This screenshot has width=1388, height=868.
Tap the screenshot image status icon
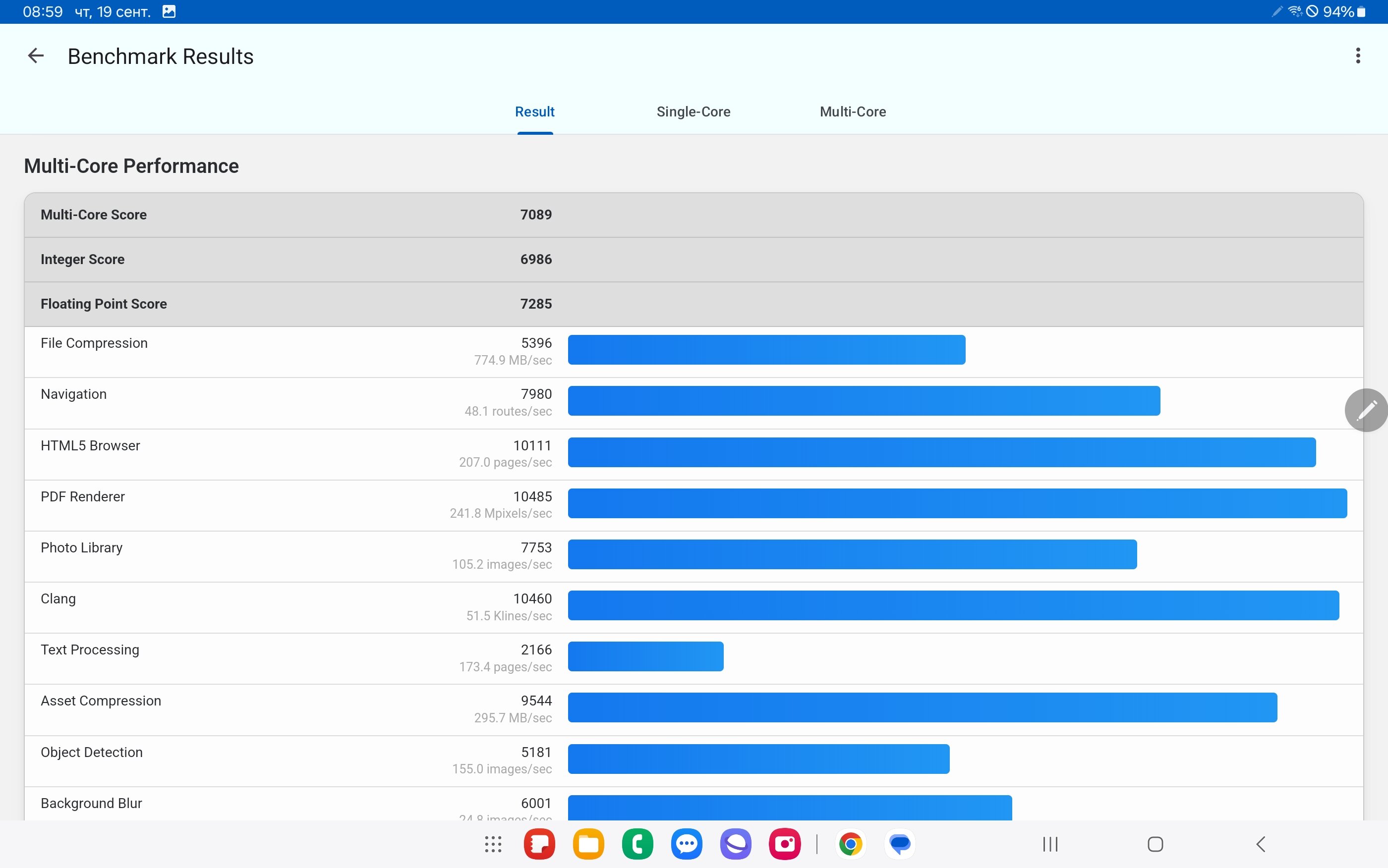point(169,11)
